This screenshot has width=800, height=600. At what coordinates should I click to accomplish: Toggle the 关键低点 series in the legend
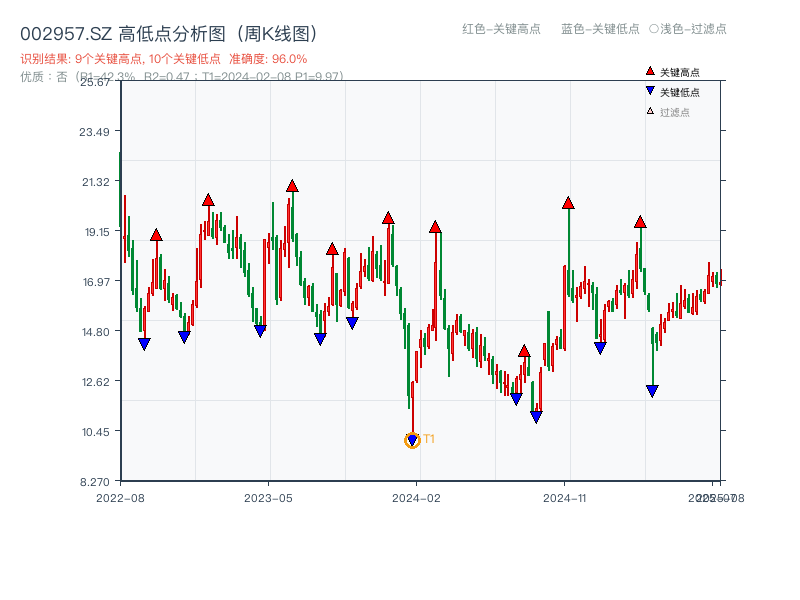(x=670, y=89)
